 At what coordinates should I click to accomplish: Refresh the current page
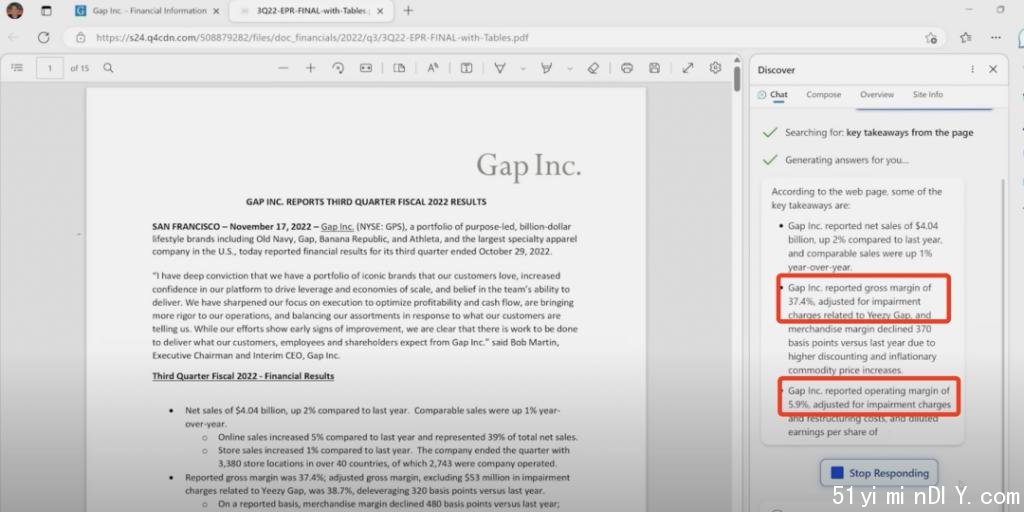click(44, 38)
